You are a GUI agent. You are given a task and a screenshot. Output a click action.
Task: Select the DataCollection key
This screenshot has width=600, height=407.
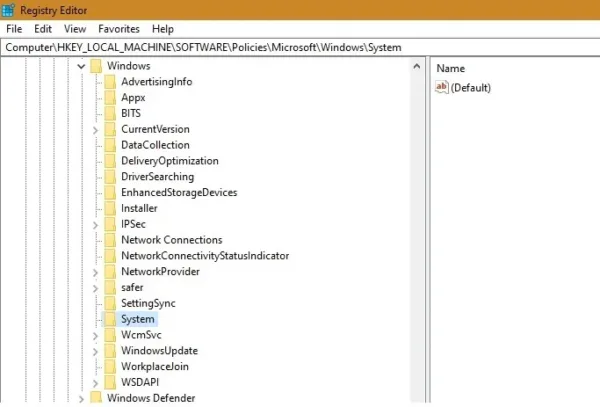tap(155, 145)
